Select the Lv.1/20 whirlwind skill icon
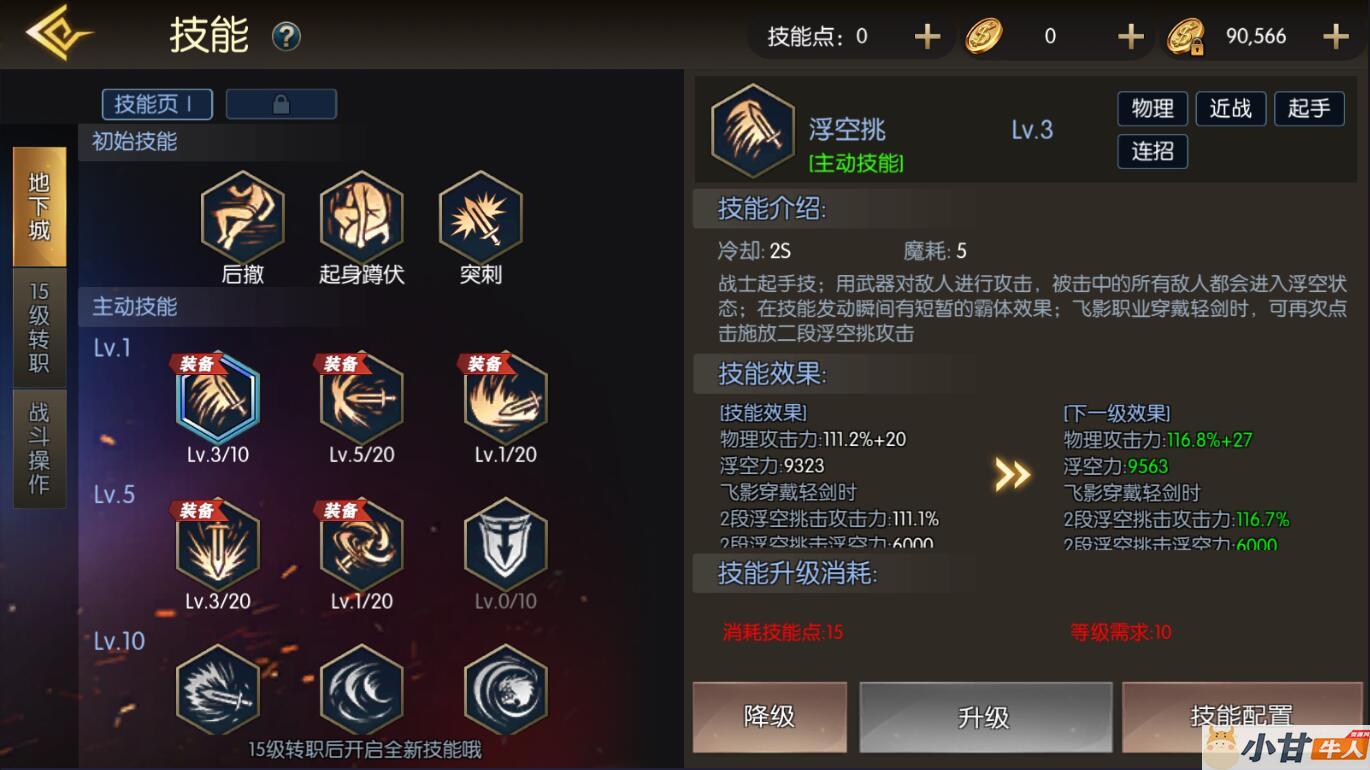This screenshot has height=770, width=1370. [x=361, y=544]
